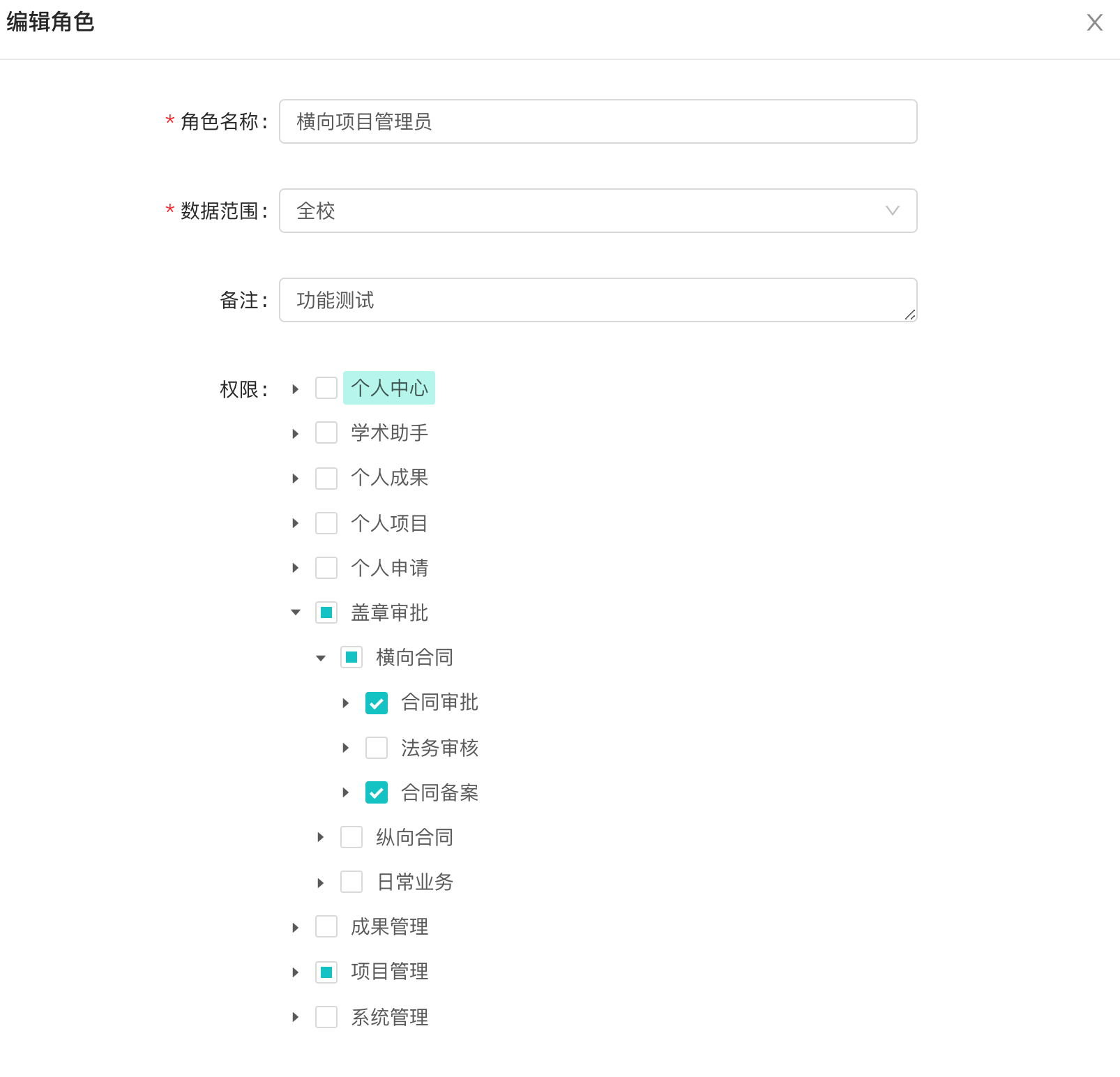Open the 数据范围 dropdown
The image size is (1120, 1077).
click(x=598, y=211)
